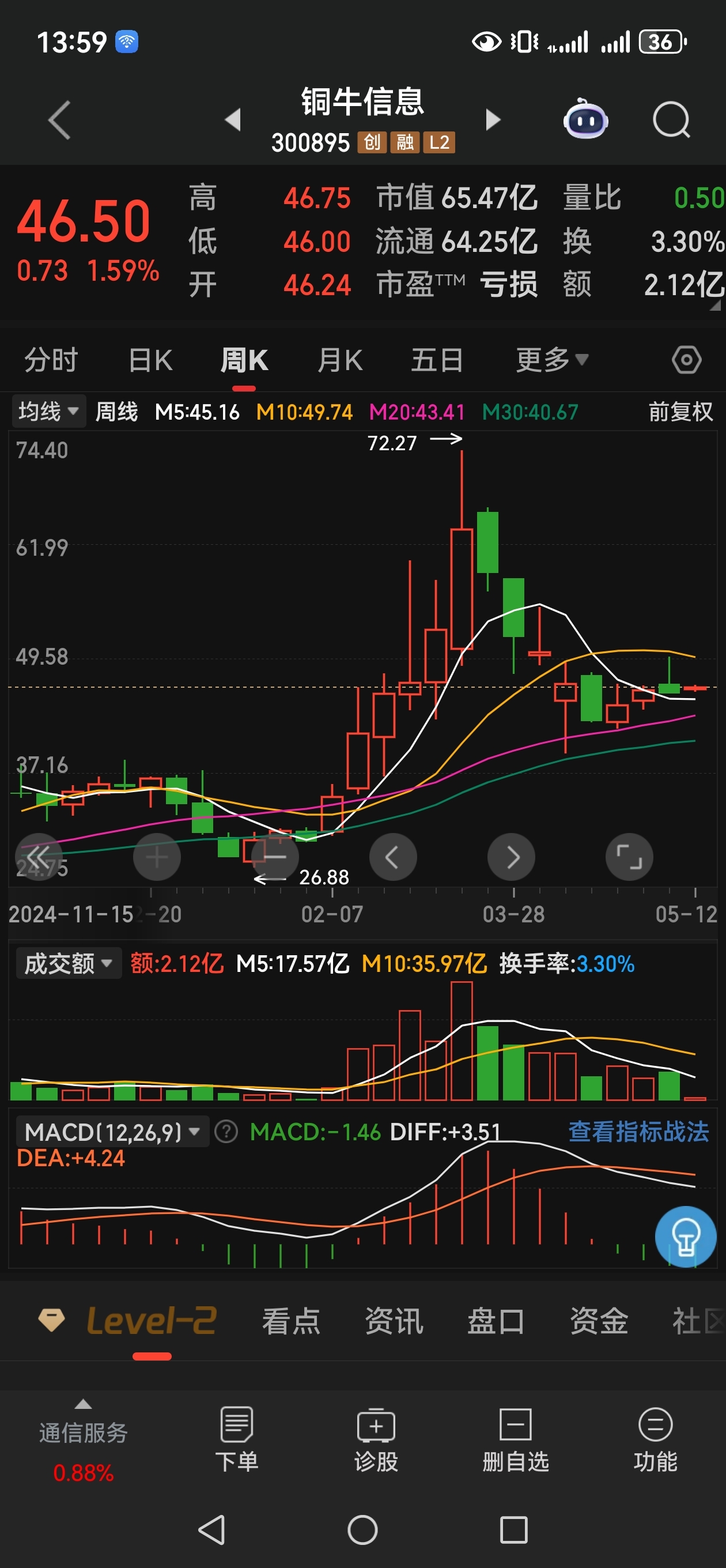Tap the 创 board badge
Viewport: 726px width, 1568px height.
pyautogui.click(x=372, y=142)
